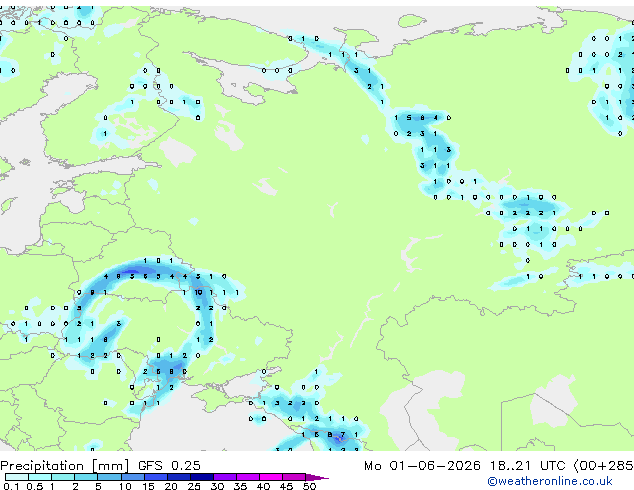Click the '40' legend scale label
This screenshot has height=490, width=634.
(x=263, y=486)
